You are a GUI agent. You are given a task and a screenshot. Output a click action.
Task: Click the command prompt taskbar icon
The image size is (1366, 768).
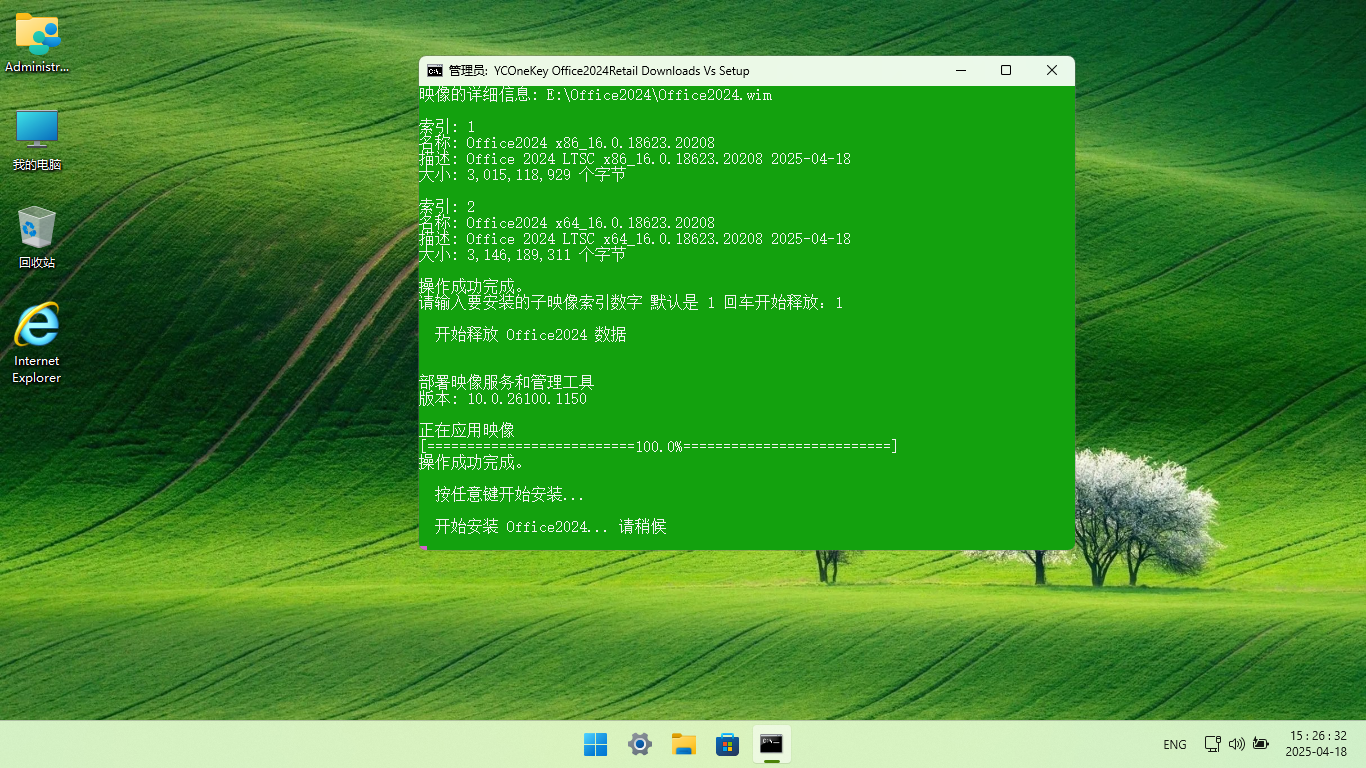[771, 744]
